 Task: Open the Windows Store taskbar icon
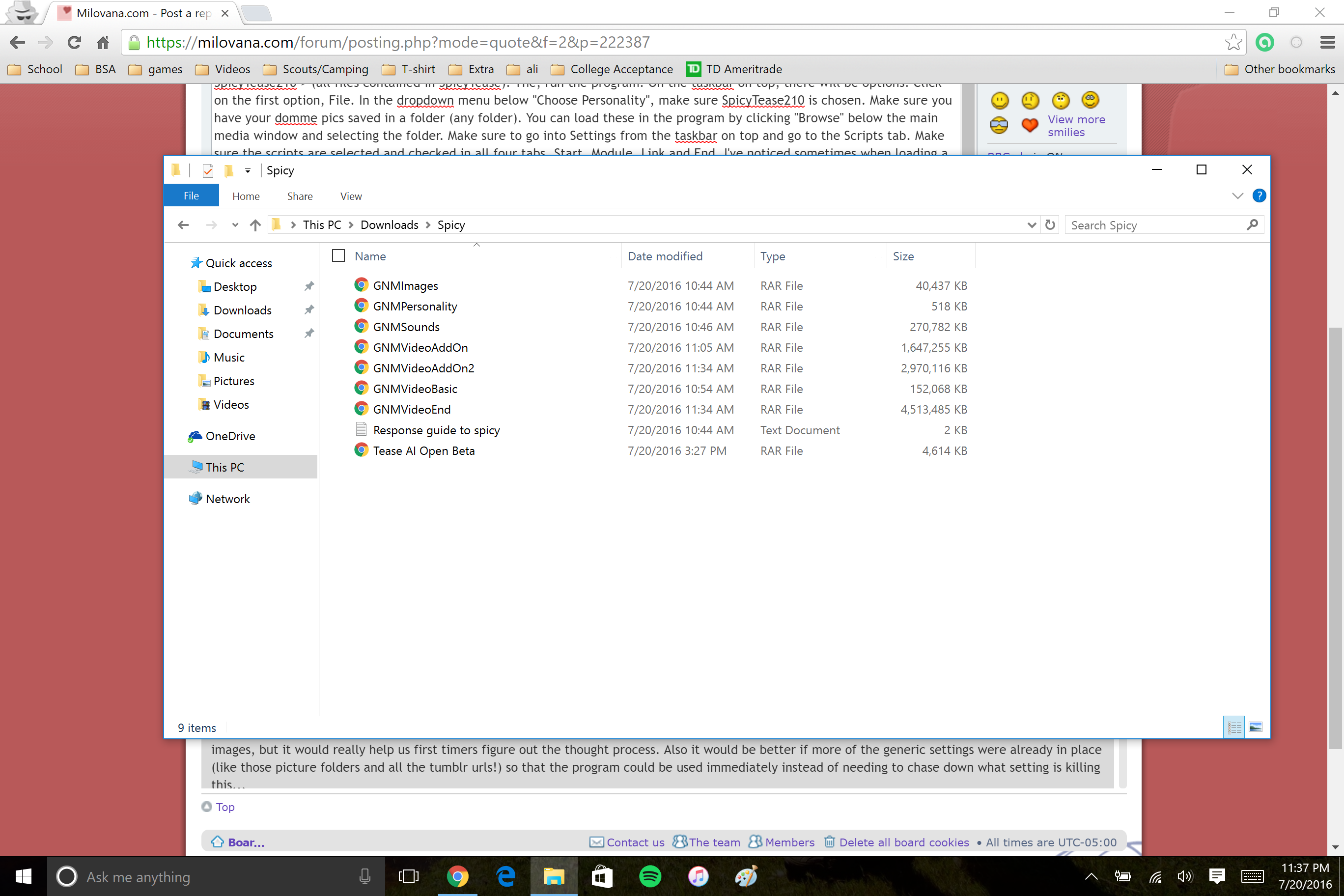pyautogui.click(x=601, y=876)
